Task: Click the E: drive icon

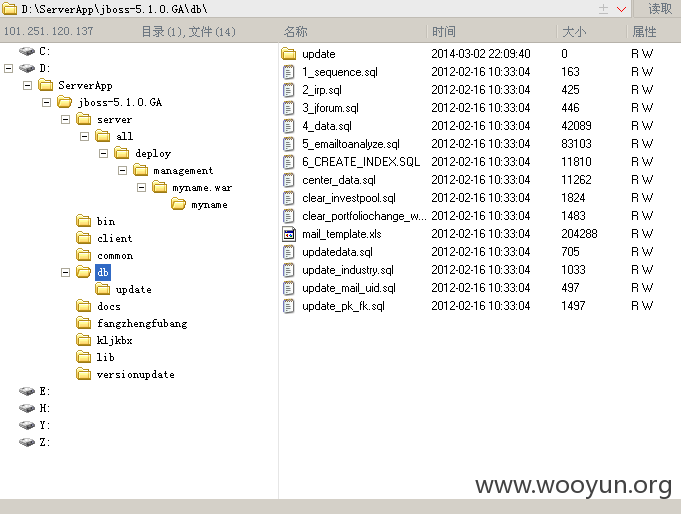Action: click(27, 391)
